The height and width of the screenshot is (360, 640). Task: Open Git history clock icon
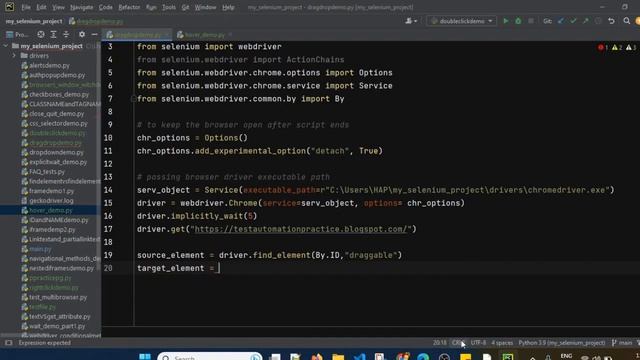click(598, 21)
